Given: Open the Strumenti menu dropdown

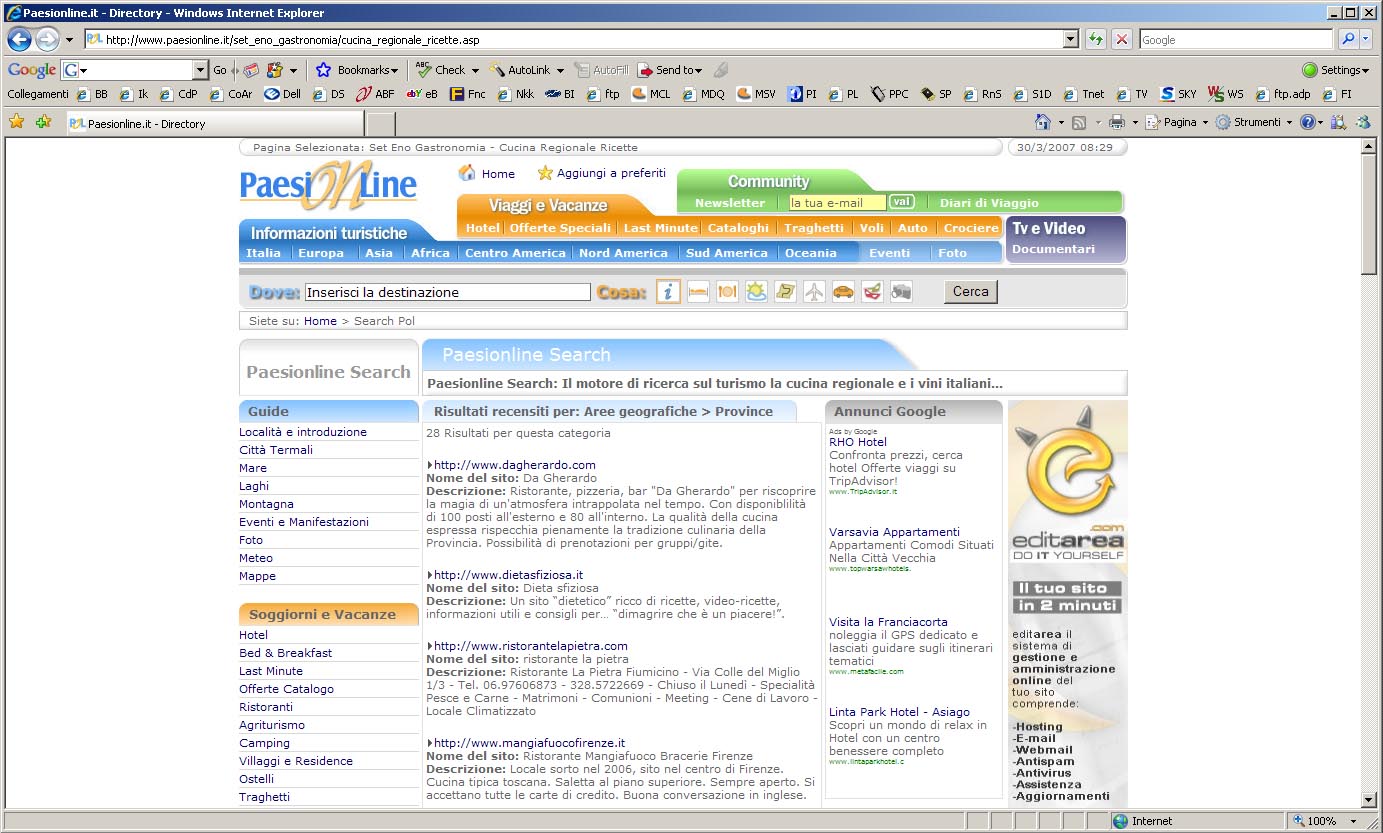Looking at the screenshot, I should (1255, 122).
